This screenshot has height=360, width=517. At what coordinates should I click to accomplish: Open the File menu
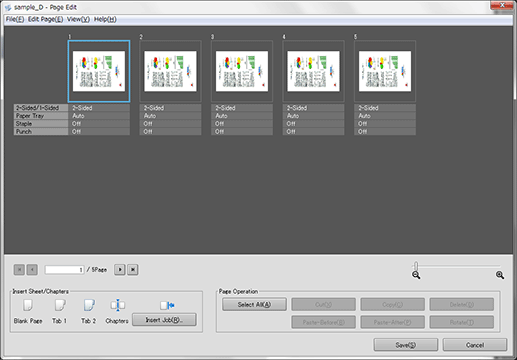(15, 19)
